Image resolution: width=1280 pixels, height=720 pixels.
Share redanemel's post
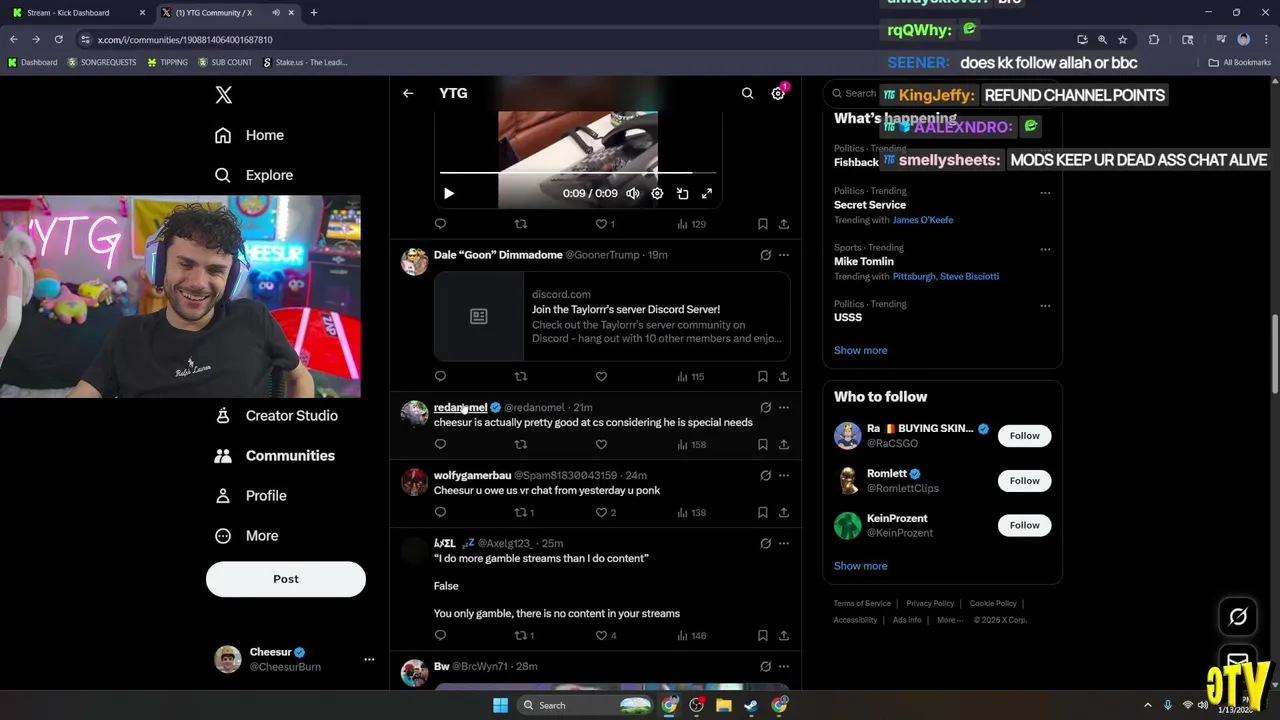click(784, 444)
